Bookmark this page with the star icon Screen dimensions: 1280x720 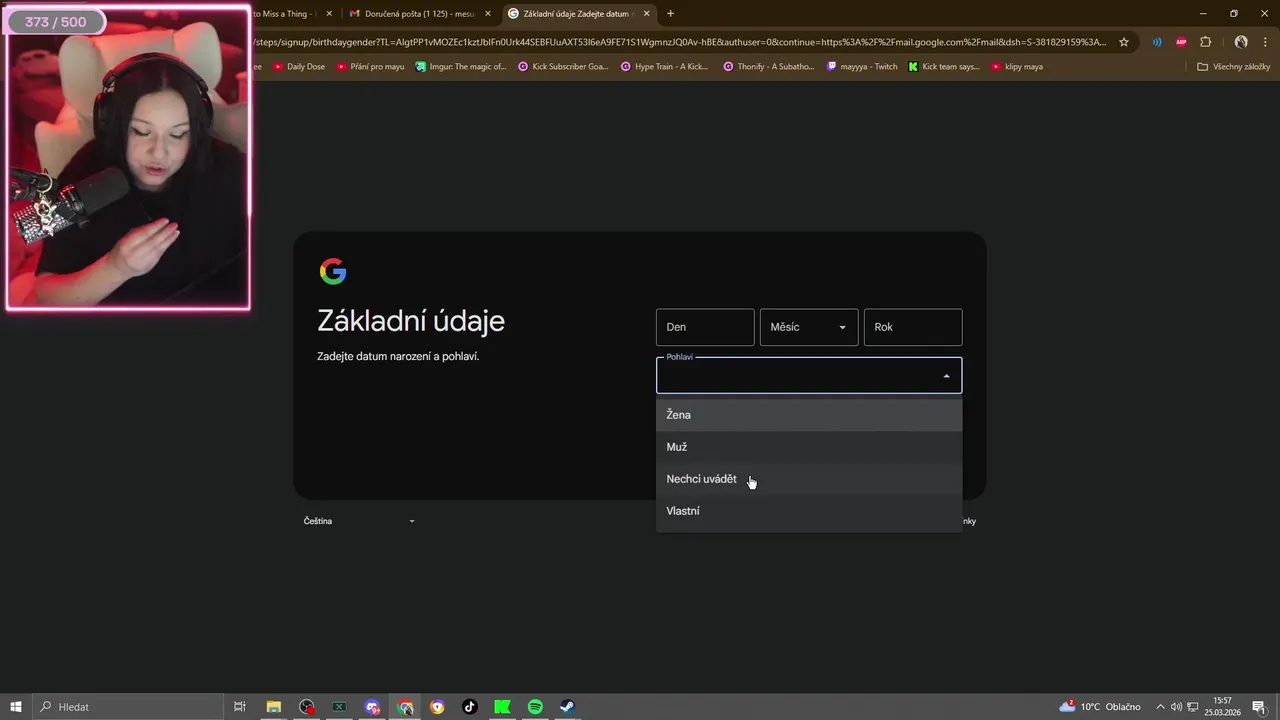pos(1124,42)
